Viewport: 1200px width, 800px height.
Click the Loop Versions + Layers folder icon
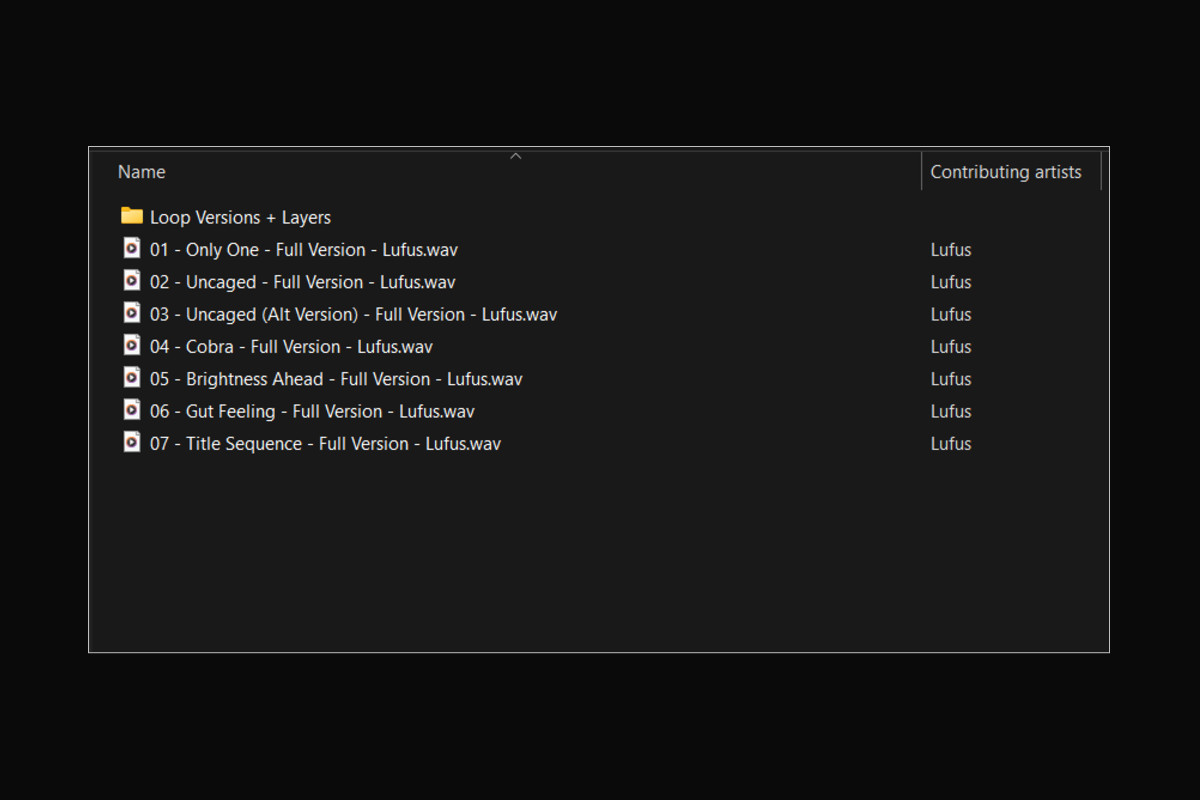(132, 216)
